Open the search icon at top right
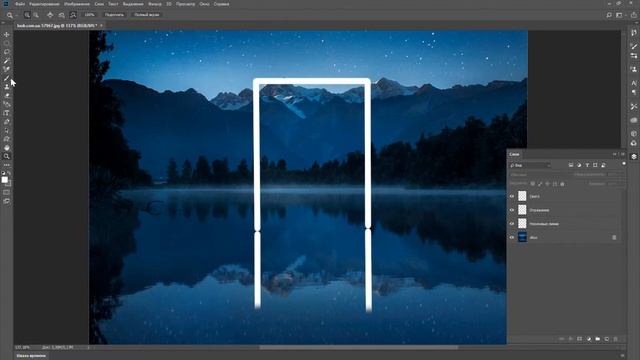 (x=609, y=15)
